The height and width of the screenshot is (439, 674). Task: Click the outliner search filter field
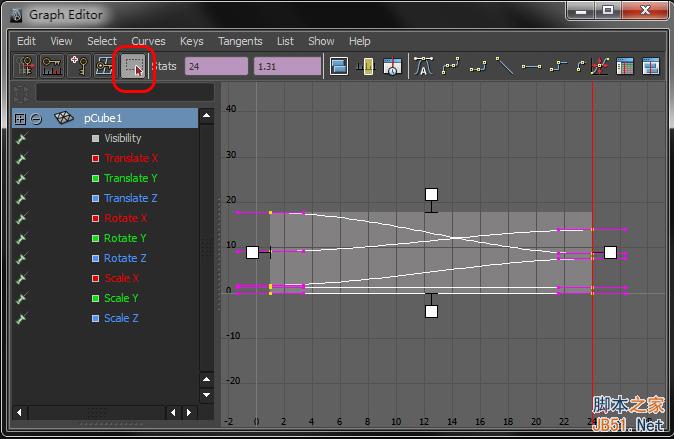point(125,92)
